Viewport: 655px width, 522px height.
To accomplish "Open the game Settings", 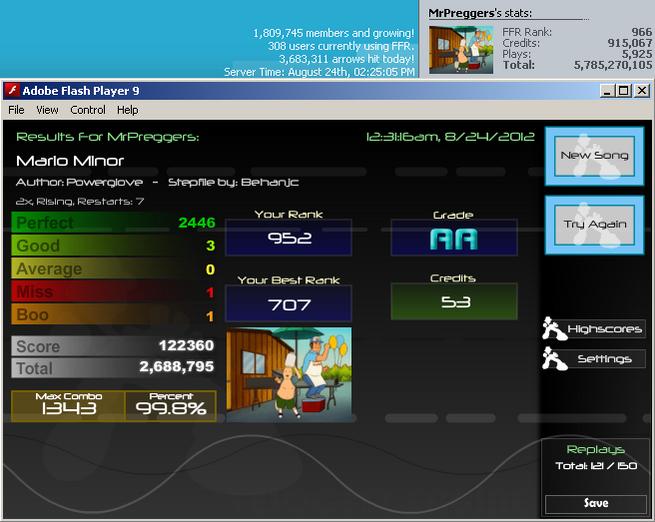I will click(605, 359).
